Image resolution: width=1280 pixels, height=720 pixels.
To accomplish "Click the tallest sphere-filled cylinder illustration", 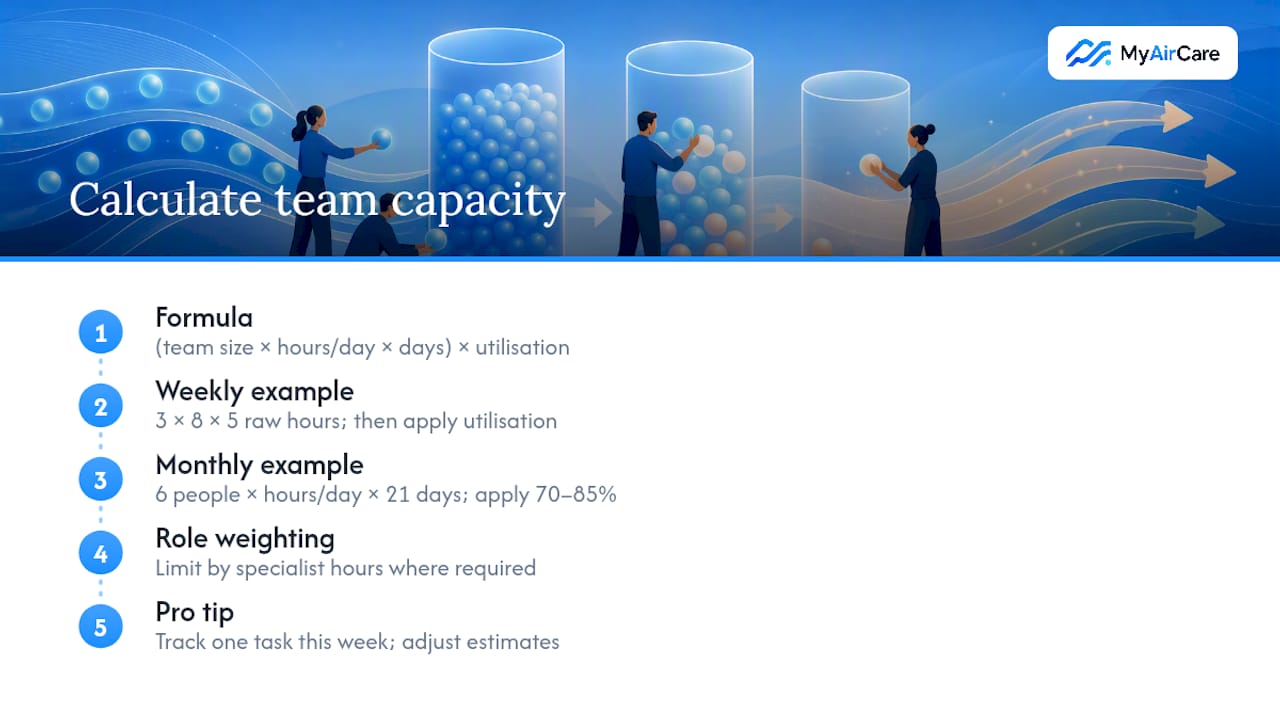I will (496, 142).
